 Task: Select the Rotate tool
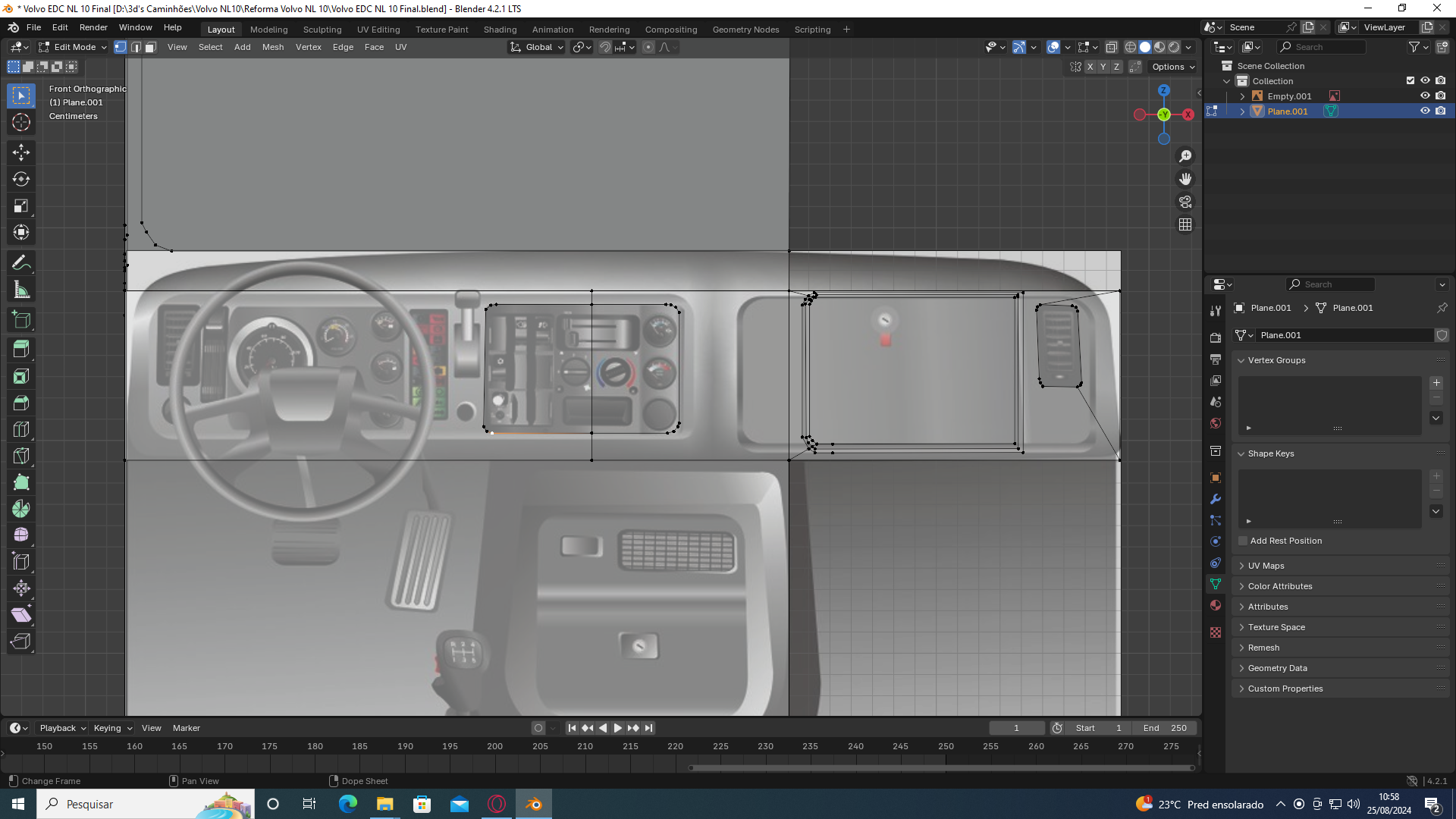tap(21, 179)
